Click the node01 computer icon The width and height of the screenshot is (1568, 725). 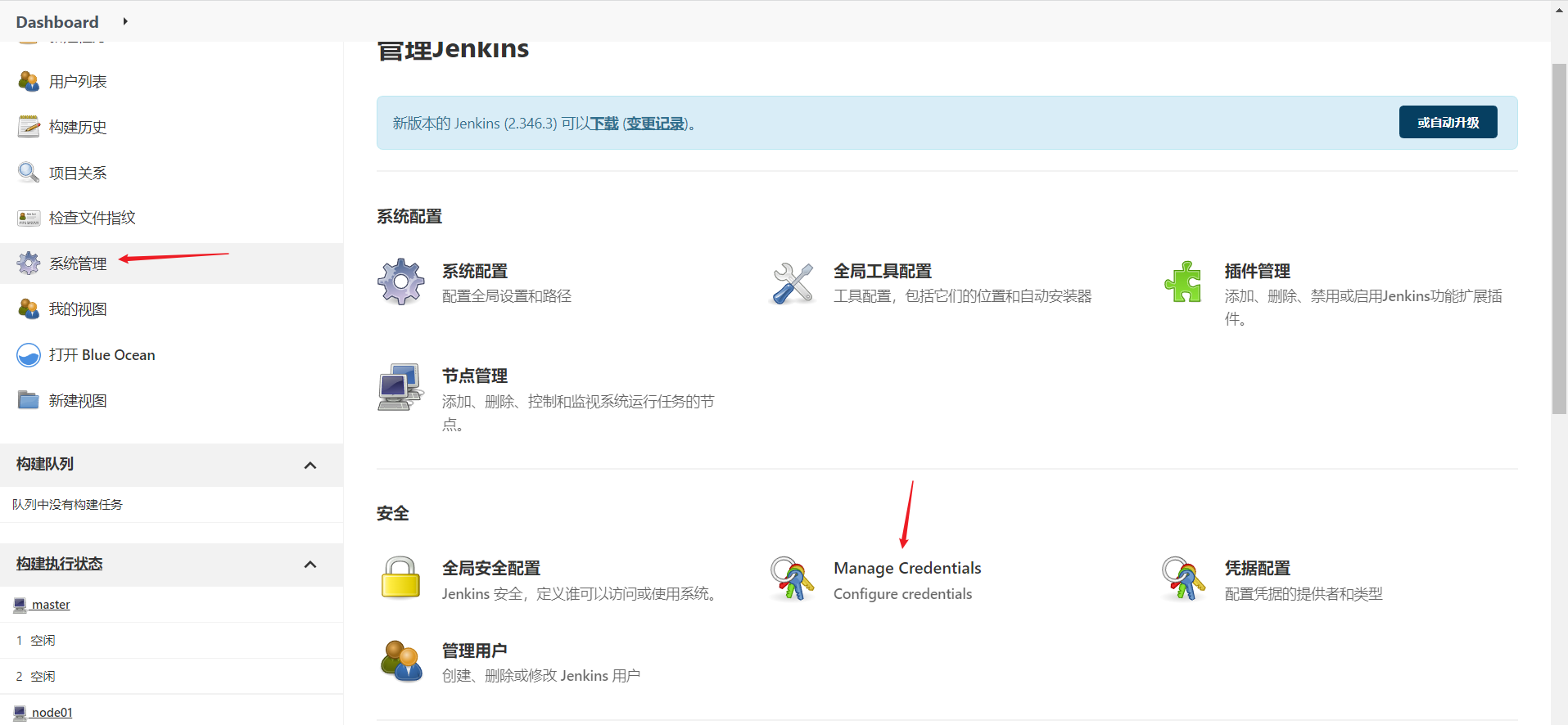[20, 714]
